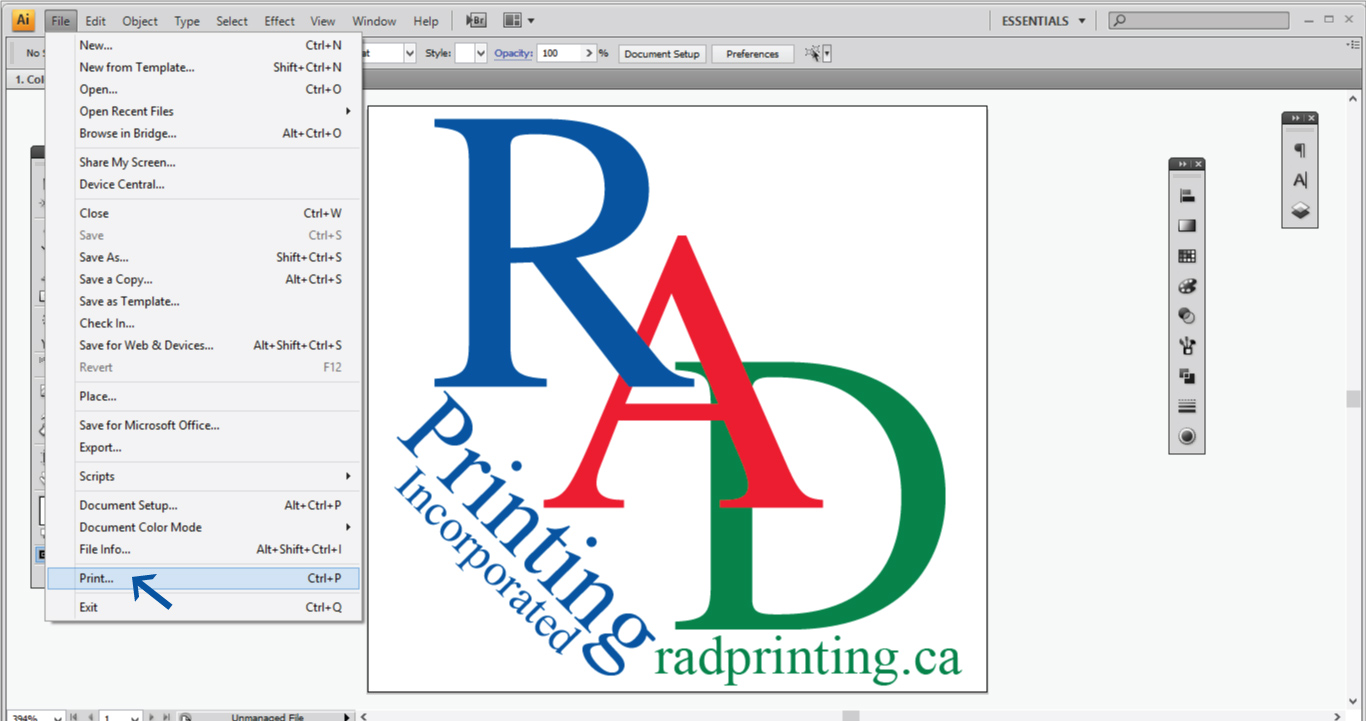The image size is (1366, 721).
Task: Open the Swatches panel icon
Action: pyautogui.click(x=1186, y=255)
